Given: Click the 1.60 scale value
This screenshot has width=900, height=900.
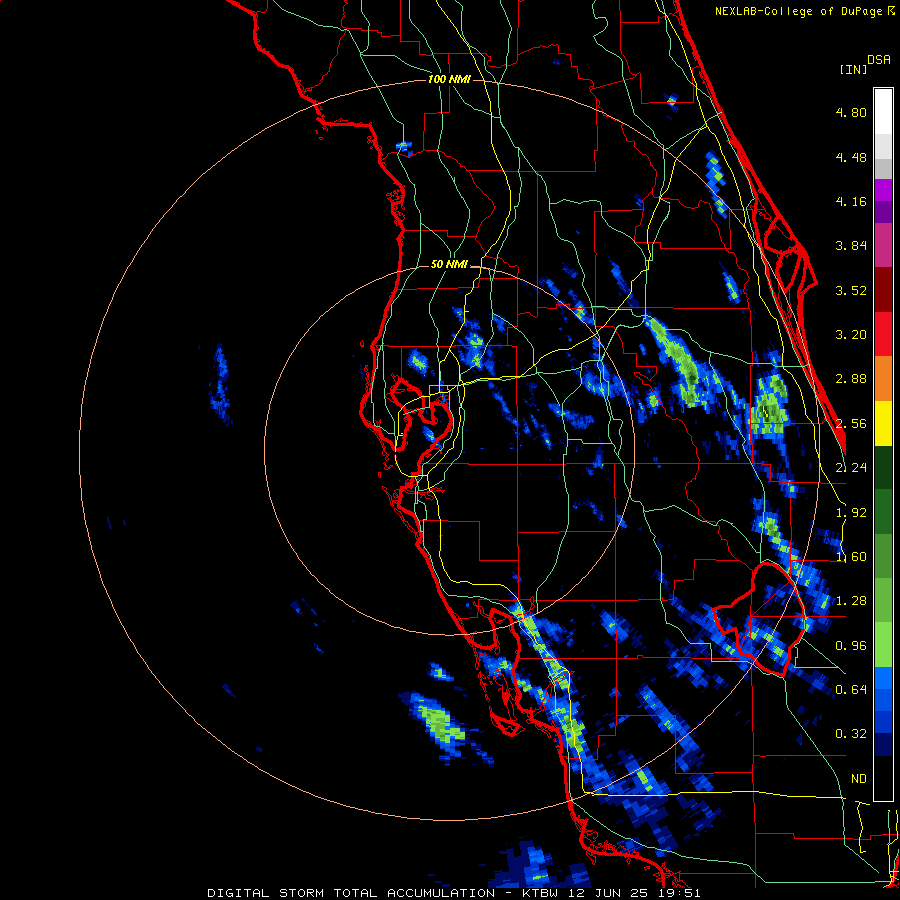Looking at the screenshot, I should click(851, 557).
